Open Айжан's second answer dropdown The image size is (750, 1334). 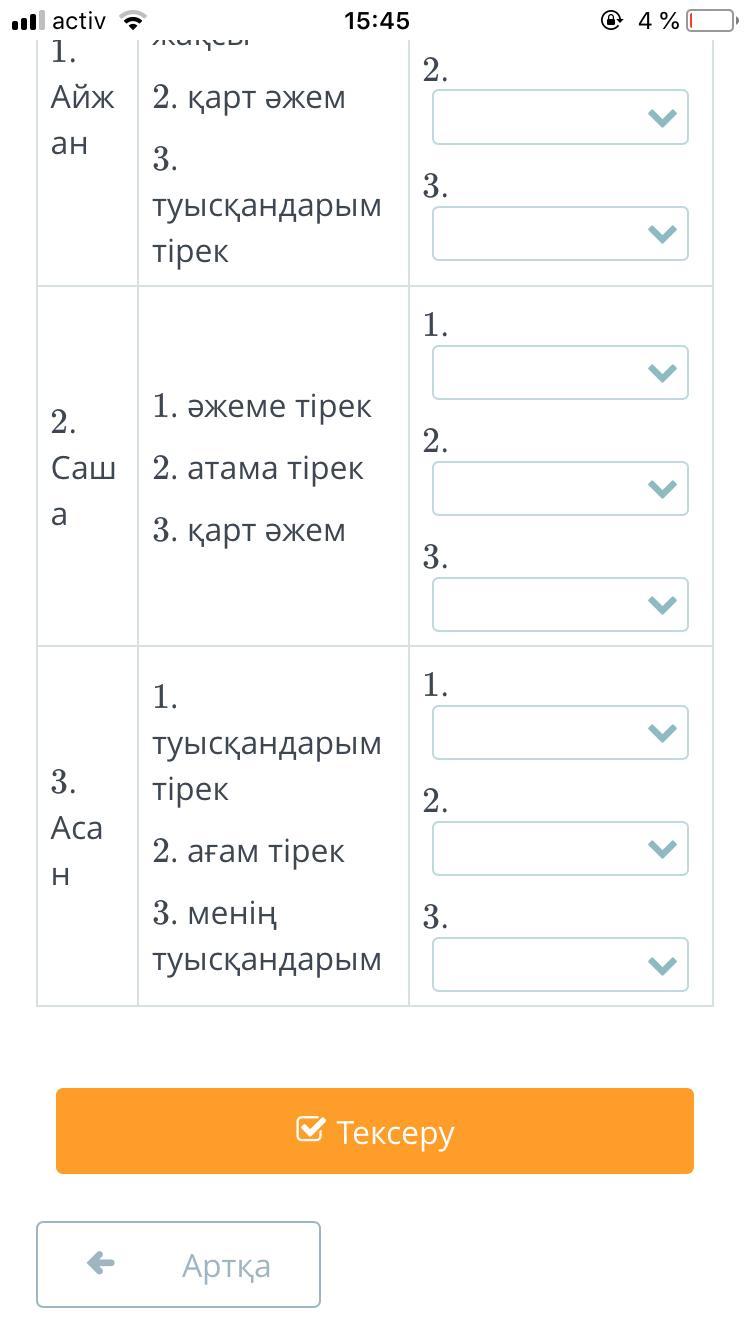point(560,117)
